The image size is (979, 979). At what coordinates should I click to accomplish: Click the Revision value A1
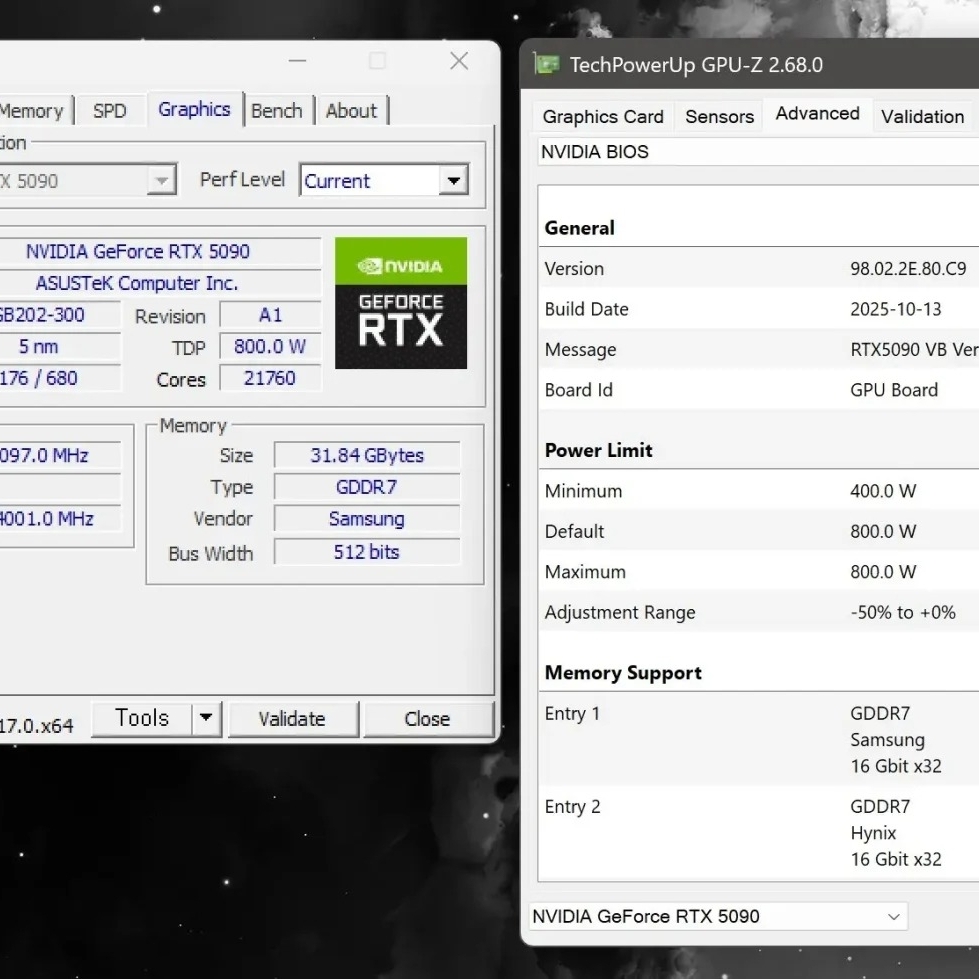click(270, 315)
